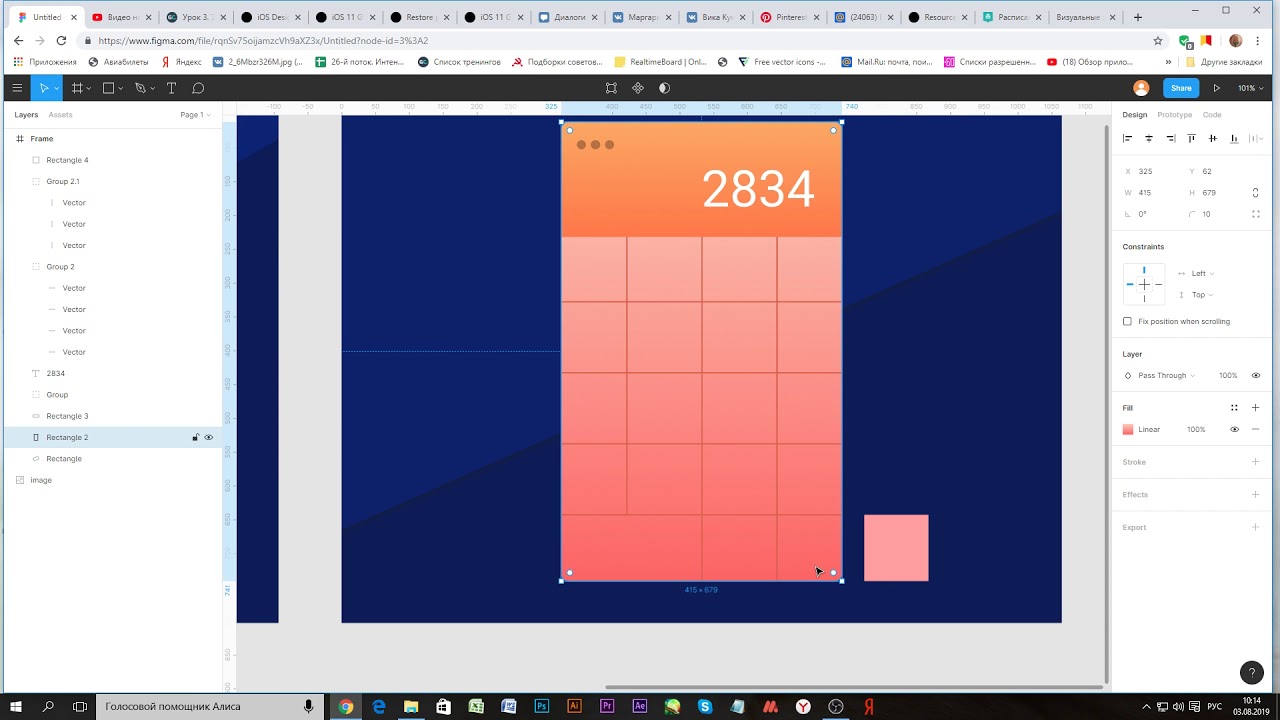Toggle layer visibility eye in Layer section
The image size is (1280, 720).
tap(1255, 375)
